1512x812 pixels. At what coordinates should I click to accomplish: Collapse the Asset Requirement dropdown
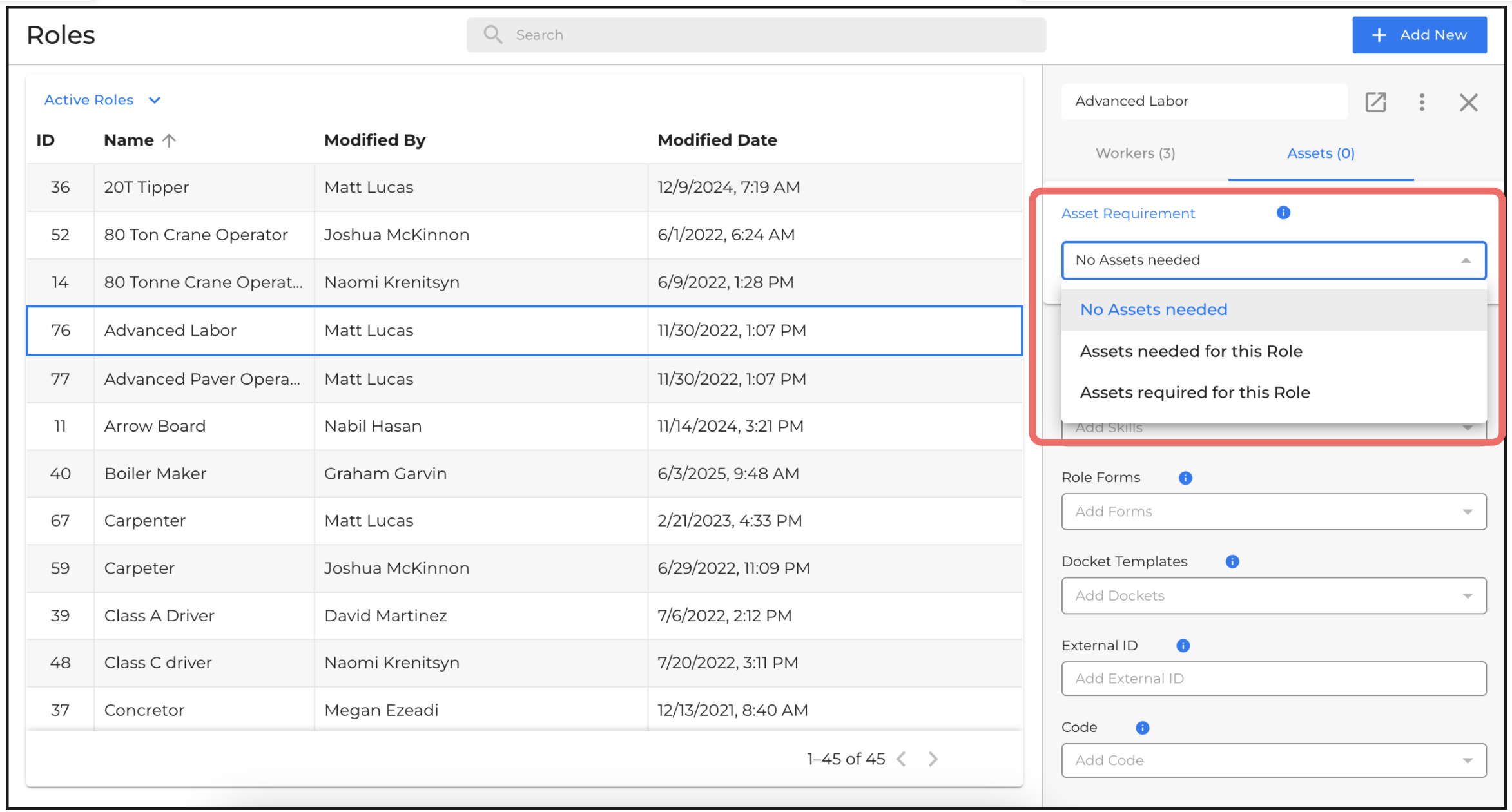coord(1466,260)
